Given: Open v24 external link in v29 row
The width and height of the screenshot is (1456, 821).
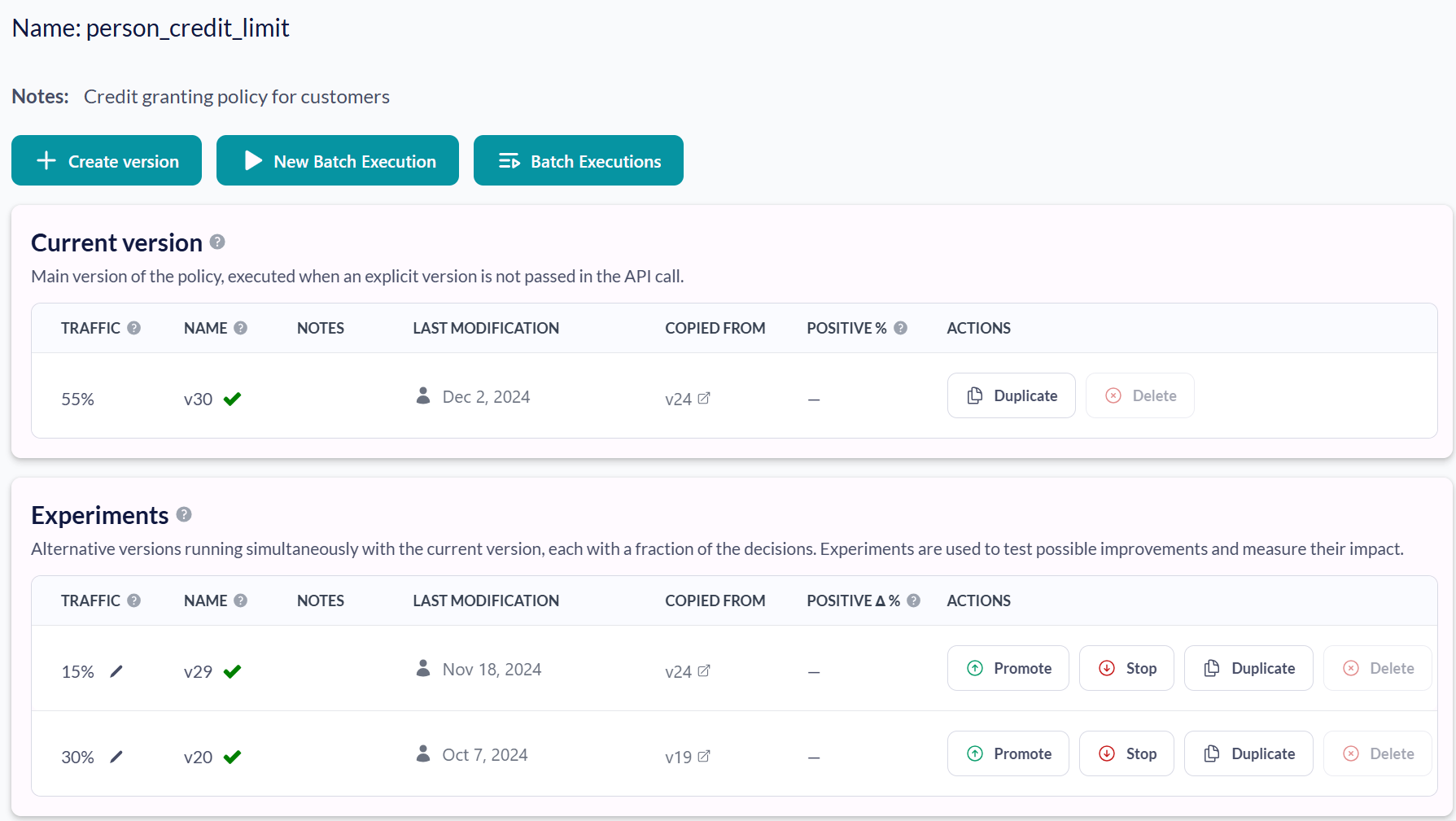Looking at the screenshot, I should coord(704,670).
